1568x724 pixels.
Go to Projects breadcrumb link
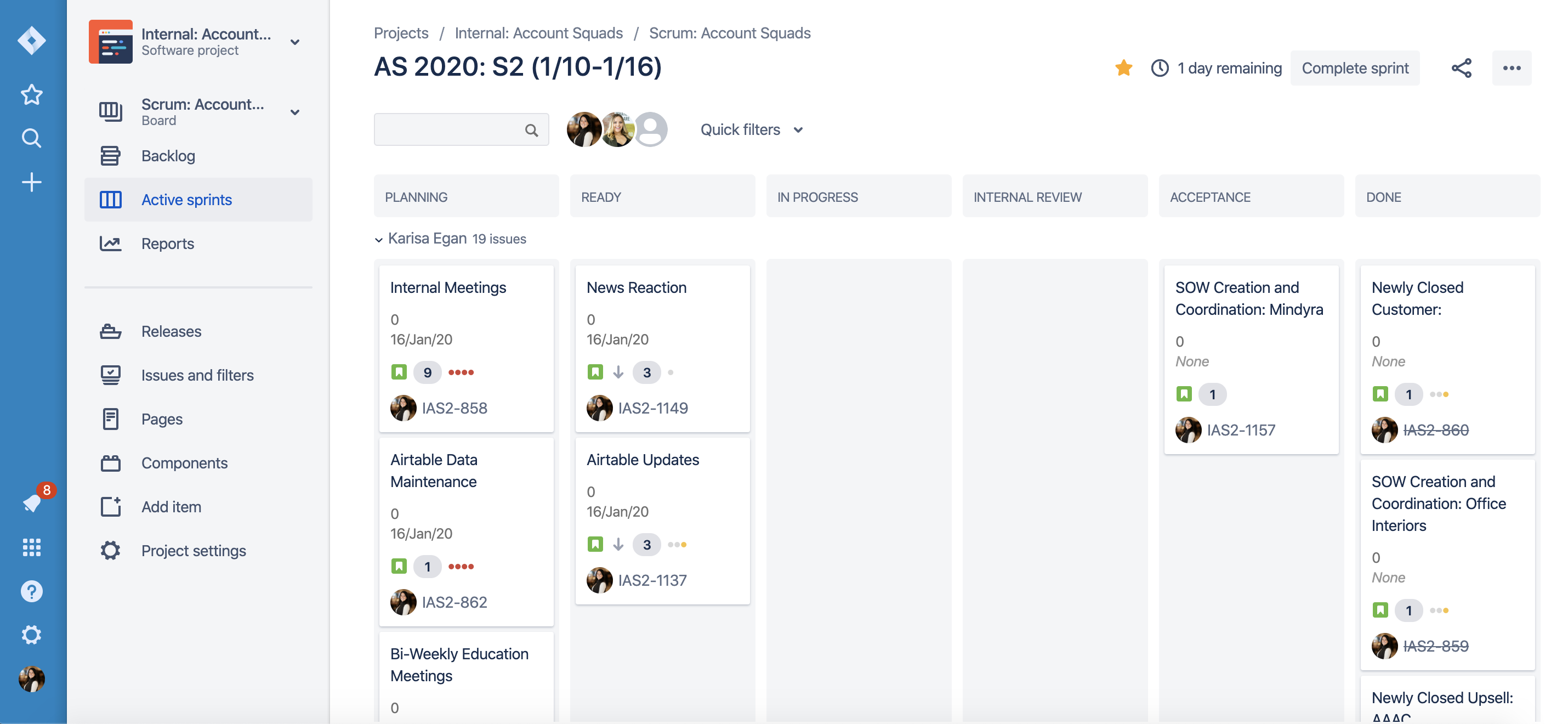tap(401, 33)
